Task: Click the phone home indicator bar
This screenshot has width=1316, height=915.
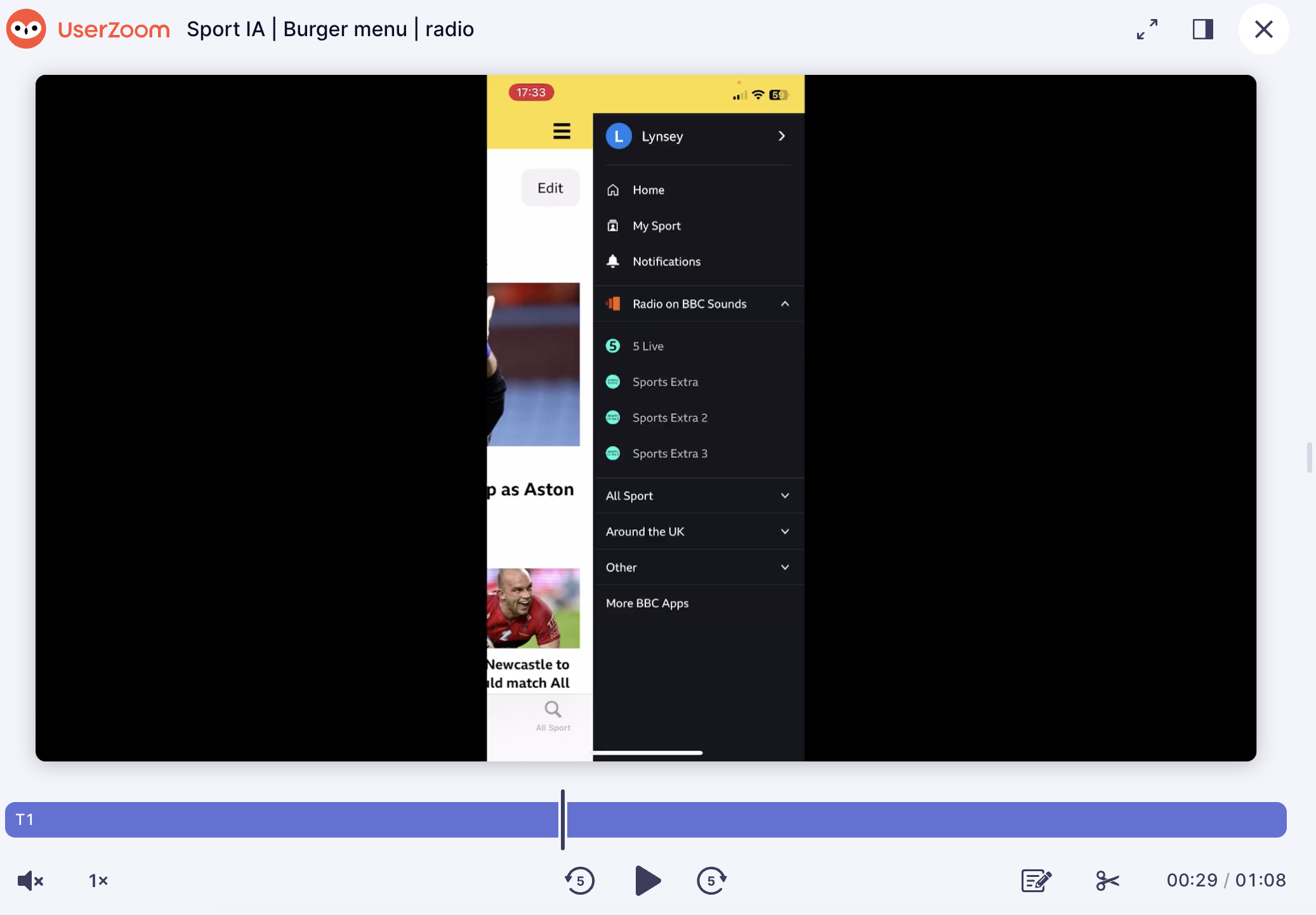Action: 648,753
